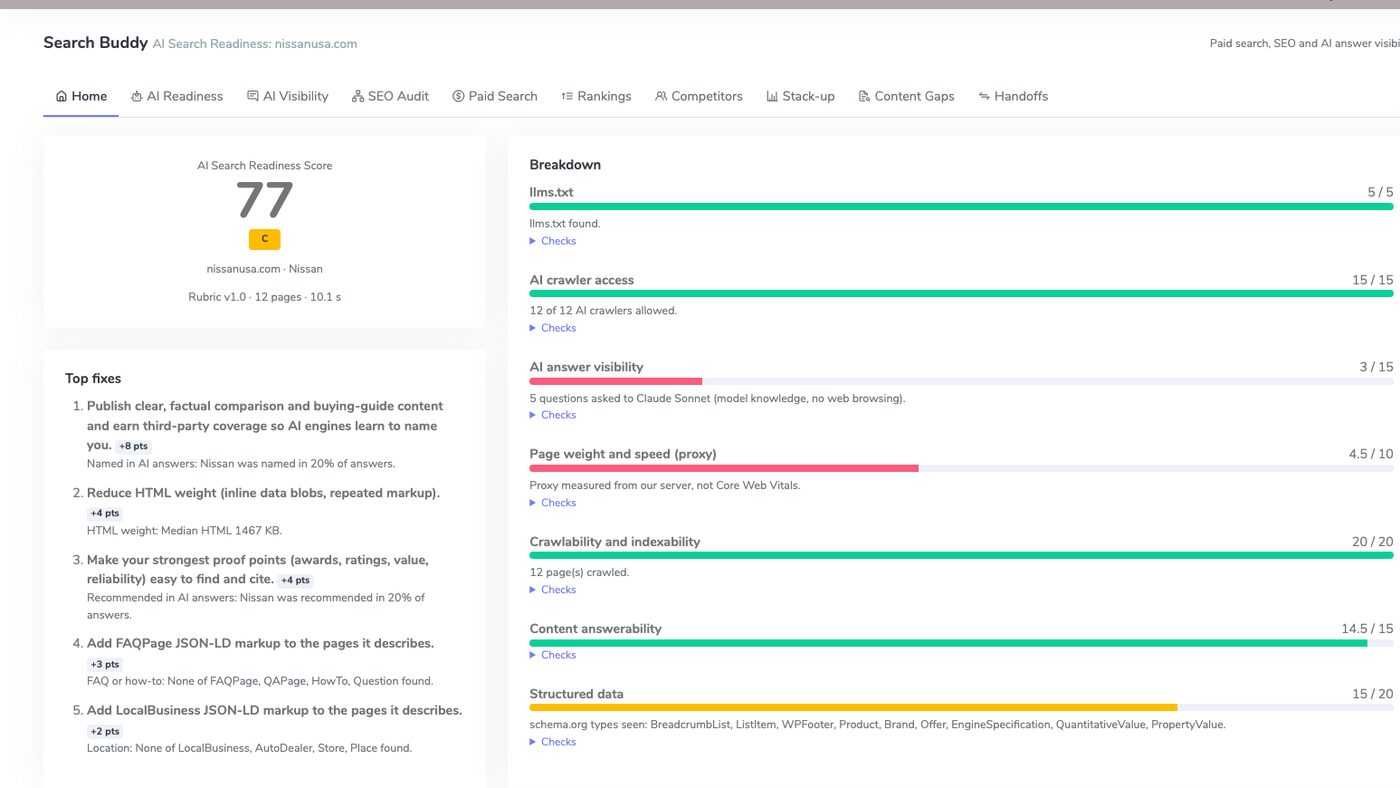Open the SEO Audit tab
Viewport: 1400px width, 788px height.
pyautogui.click(x=390, y=96)
